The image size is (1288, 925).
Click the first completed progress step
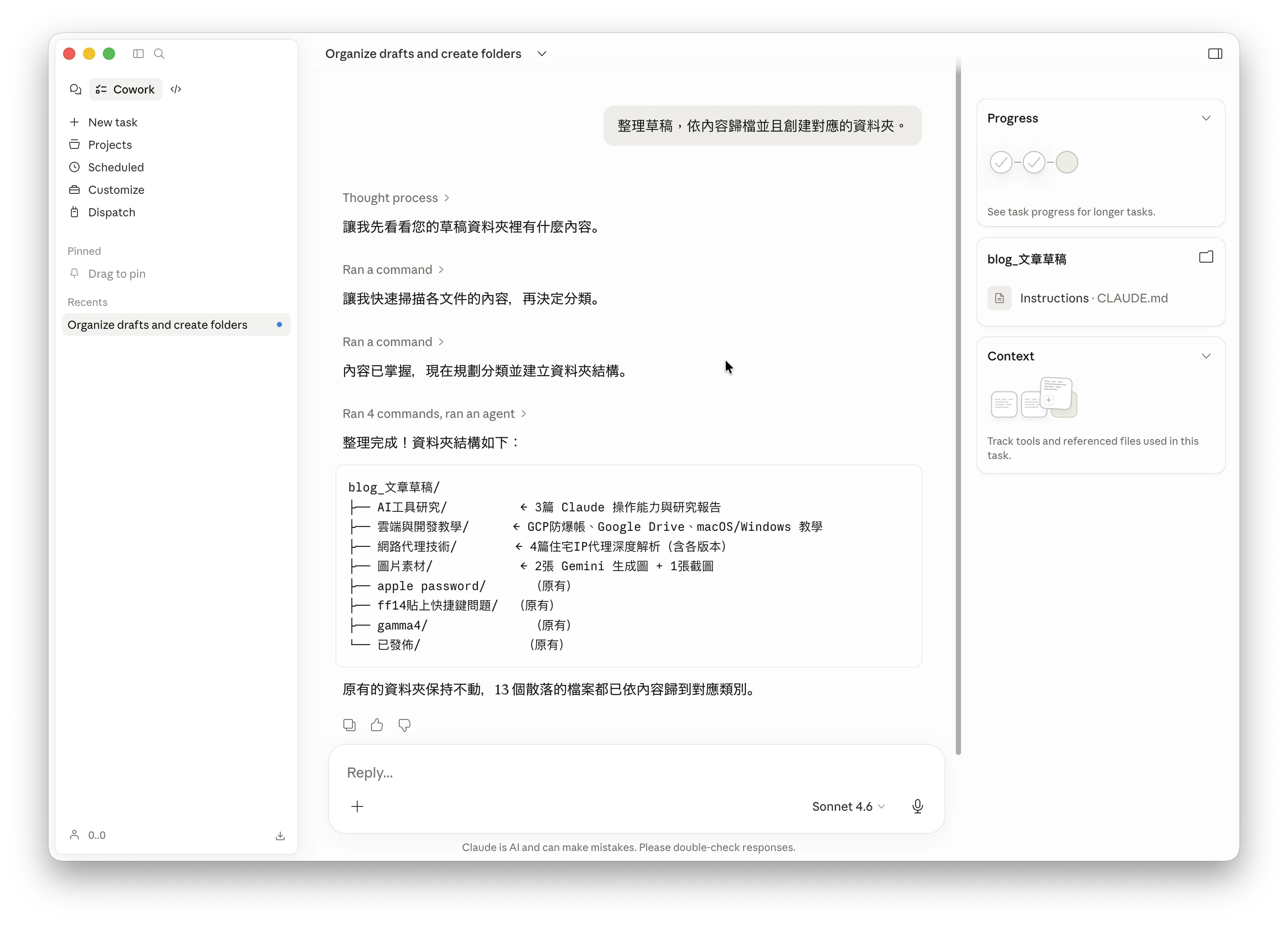(x=1001, y=163)
